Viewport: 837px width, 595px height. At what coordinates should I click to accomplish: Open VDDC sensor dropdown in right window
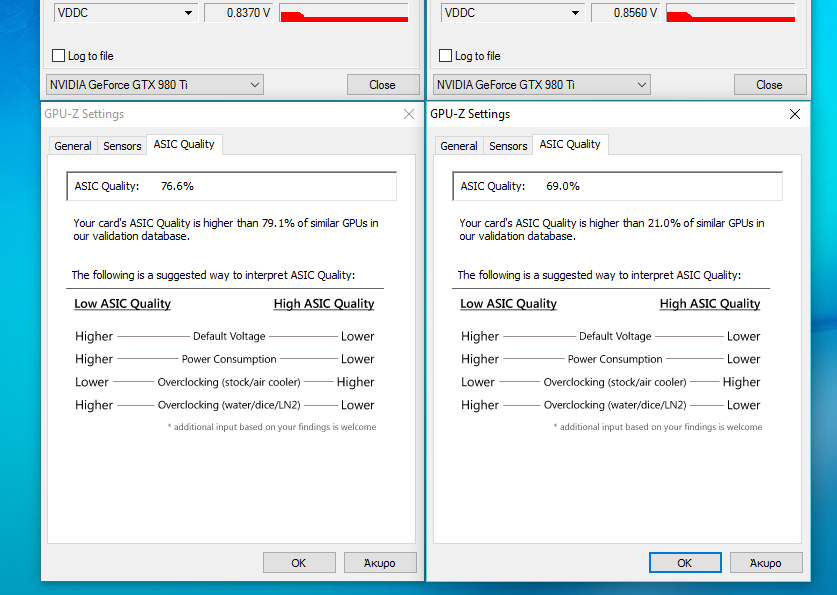pos(513,13)
